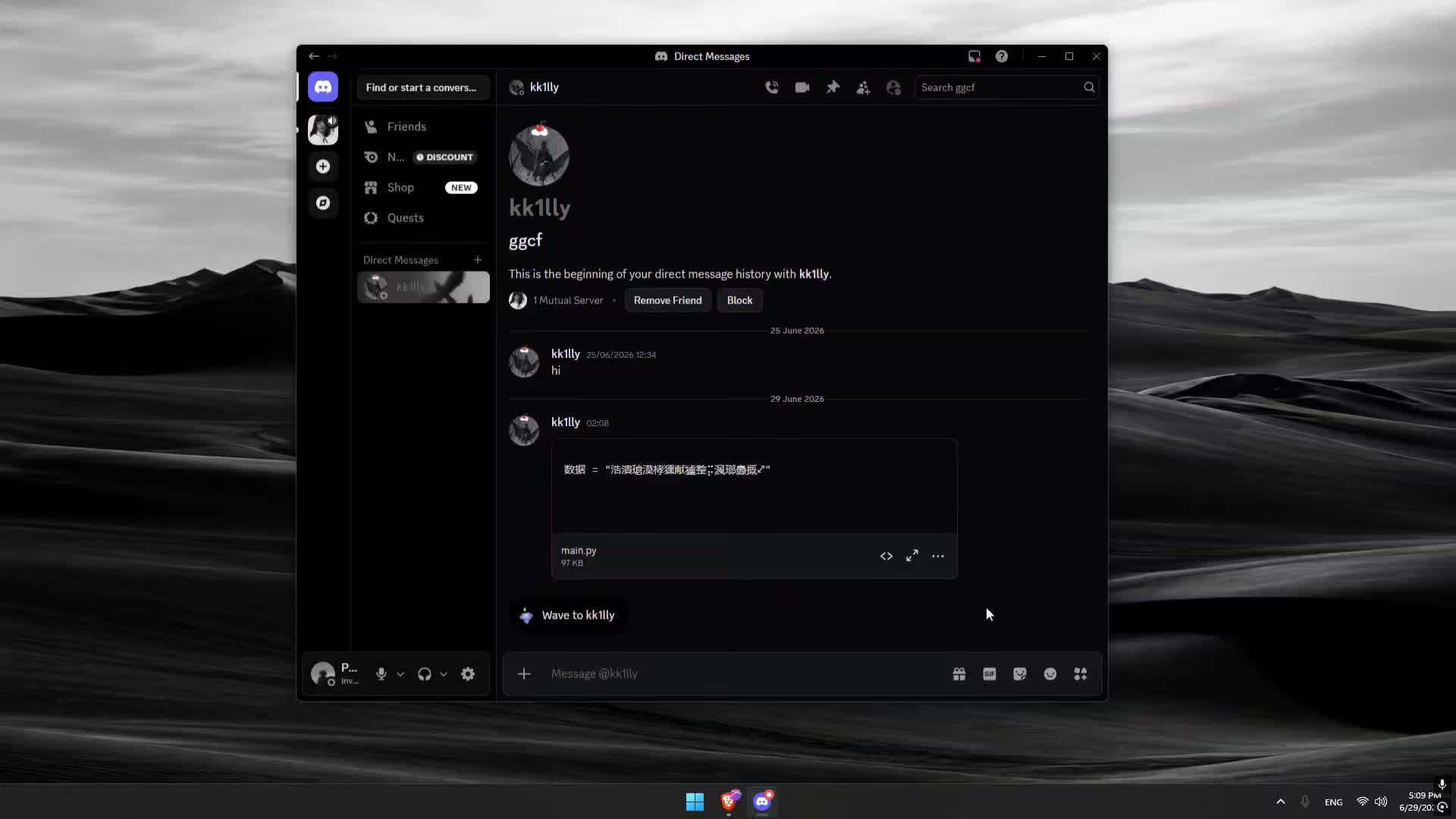Open the emoji picker
The height and width of the screenshot is (819, 1456).
[1050, 673]
